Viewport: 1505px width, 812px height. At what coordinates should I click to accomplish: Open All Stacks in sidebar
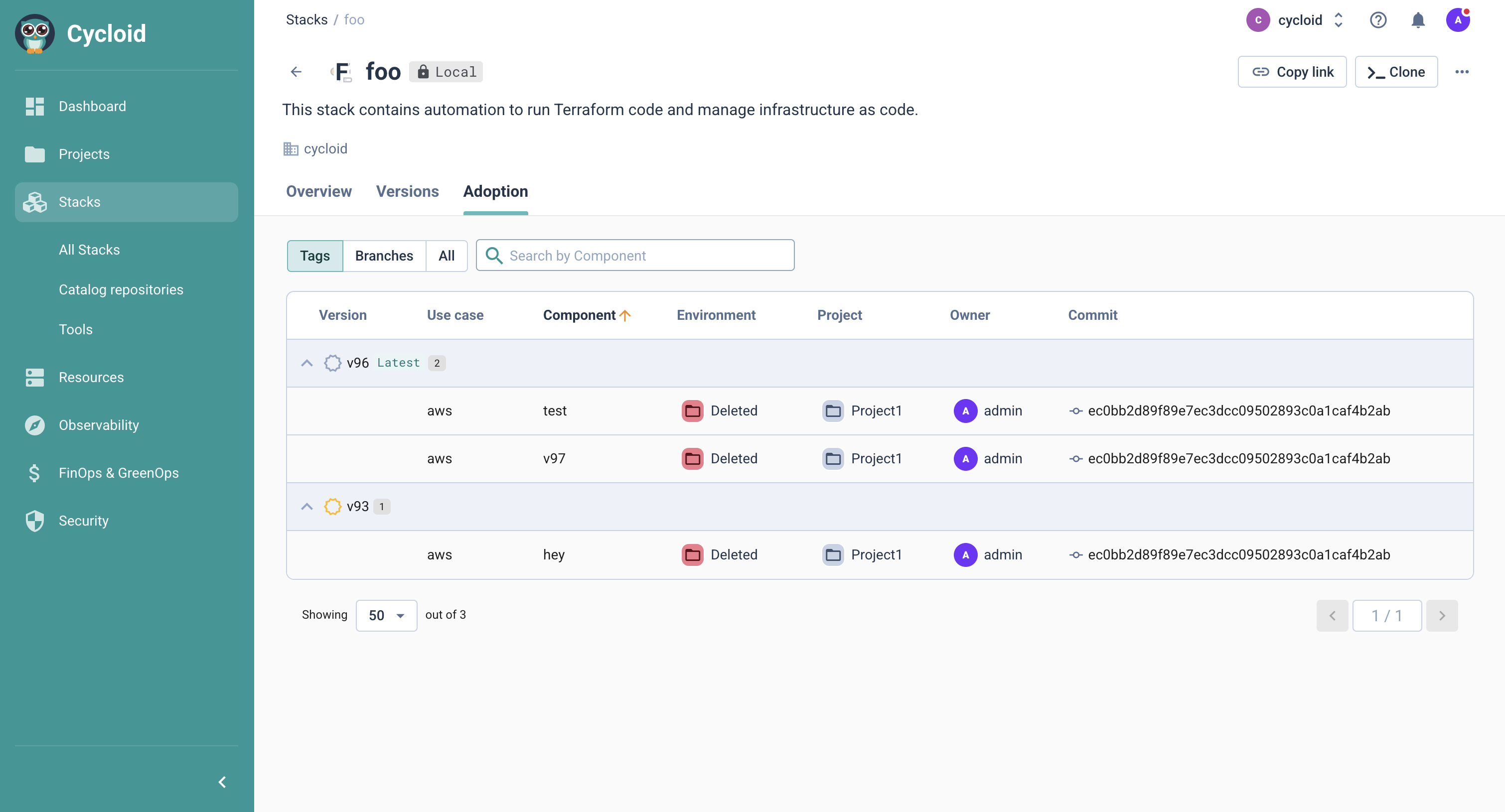tap(89, 250)
